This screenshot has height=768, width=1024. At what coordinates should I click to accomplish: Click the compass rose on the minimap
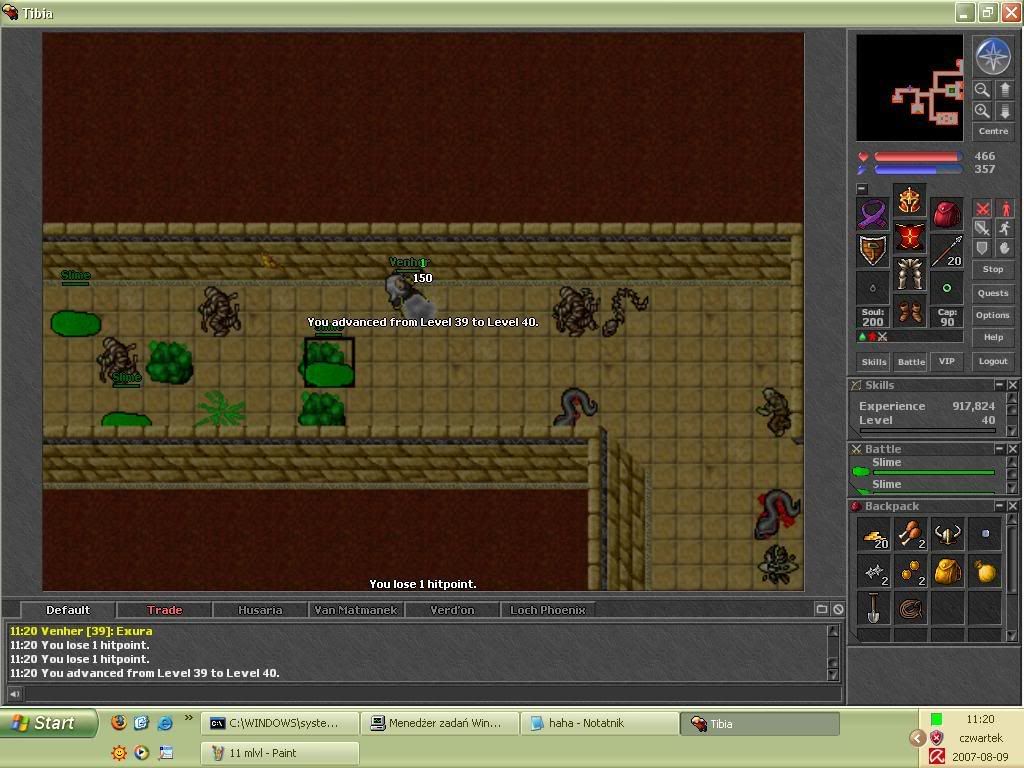coord(993,56)
